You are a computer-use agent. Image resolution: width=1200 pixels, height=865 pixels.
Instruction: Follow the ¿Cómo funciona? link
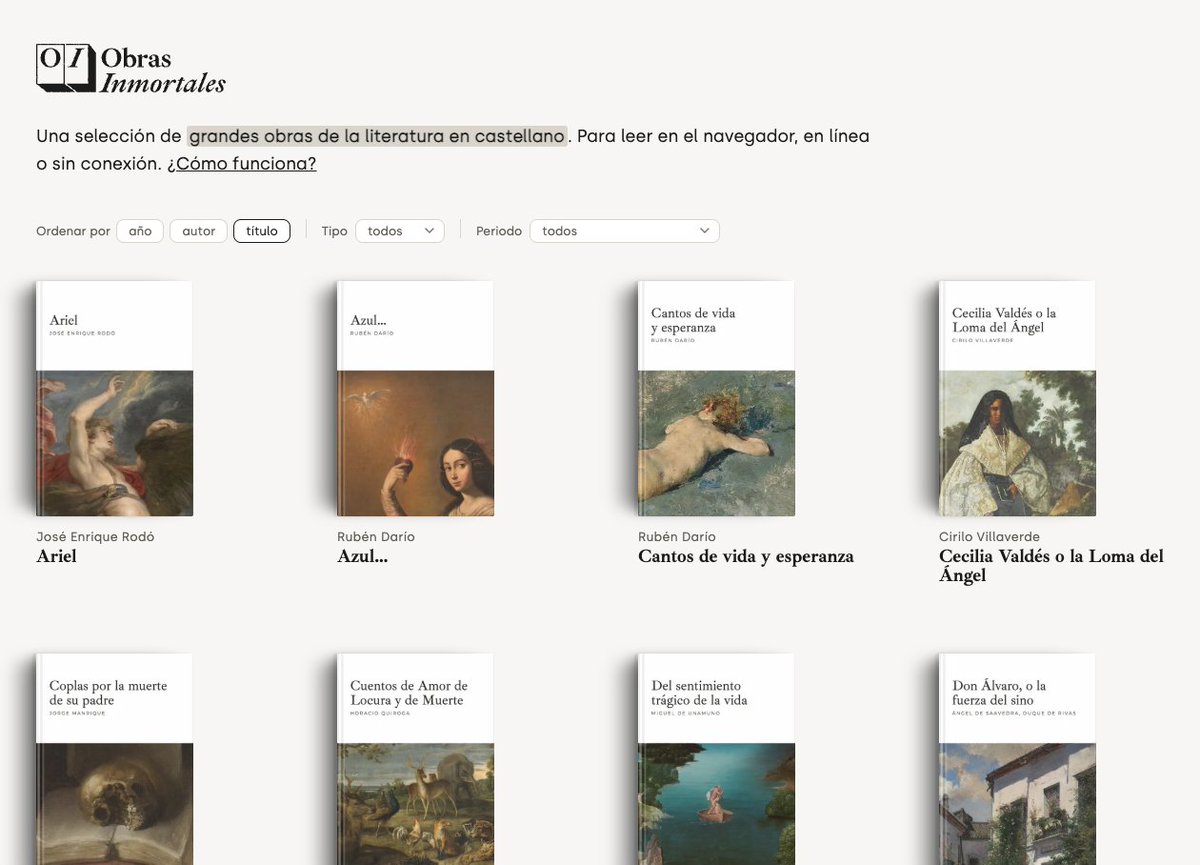[x=242, y=163]
